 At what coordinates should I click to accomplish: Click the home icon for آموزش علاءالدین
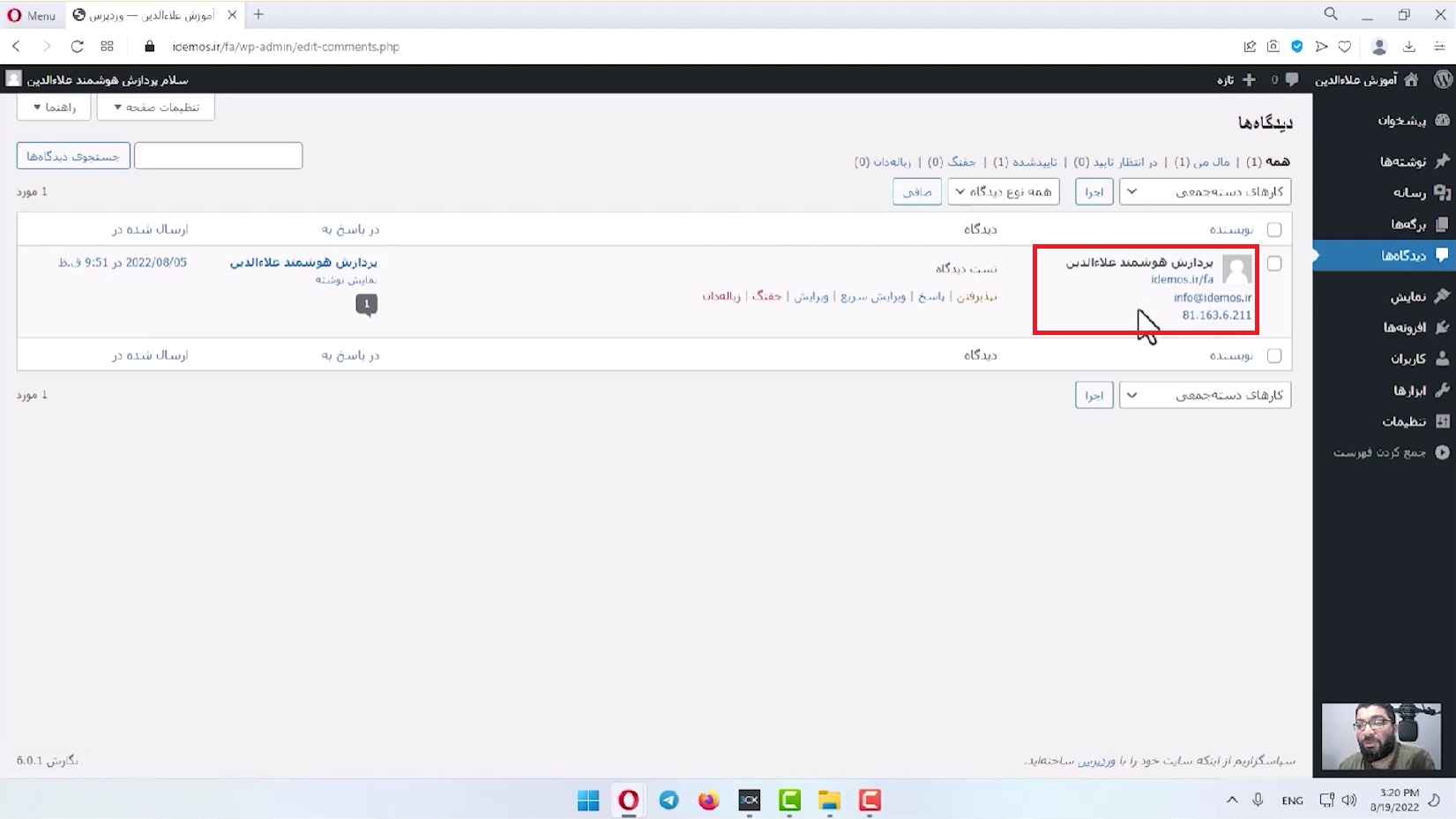pos(1411,79)
